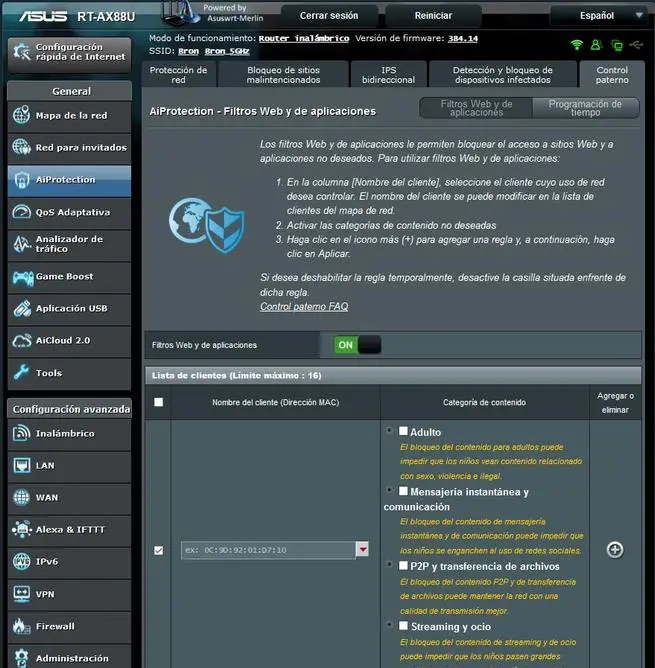The width and height of the screenshot is (655, 668).
Task: Click the client MAC address input field
Action: point(268,550)
